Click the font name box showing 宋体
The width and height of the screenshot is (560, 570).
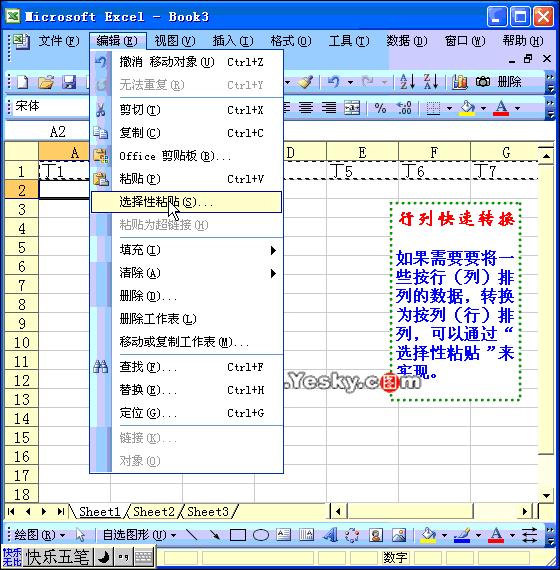[51, 107]
